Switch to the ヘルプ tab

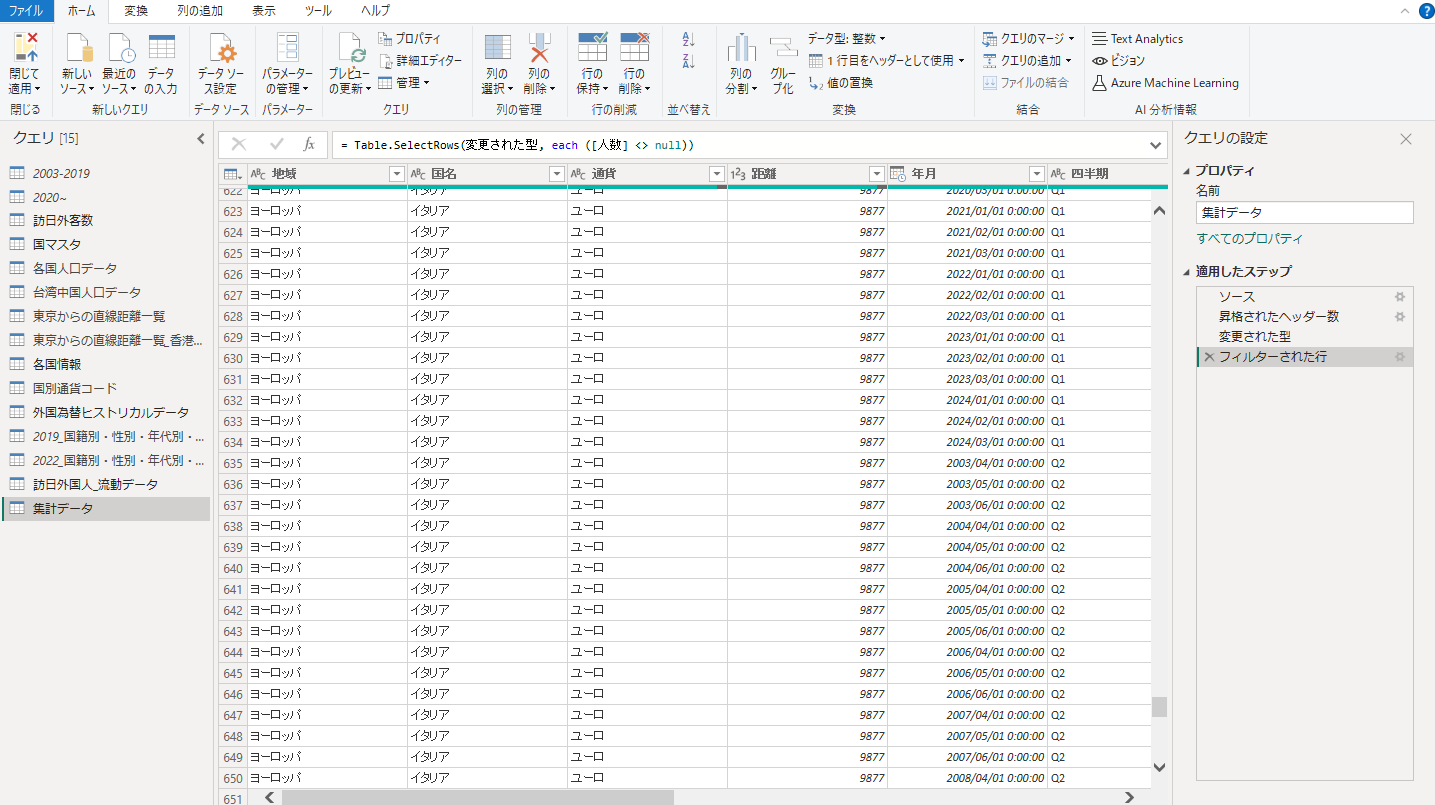click(x=375, y=11)
